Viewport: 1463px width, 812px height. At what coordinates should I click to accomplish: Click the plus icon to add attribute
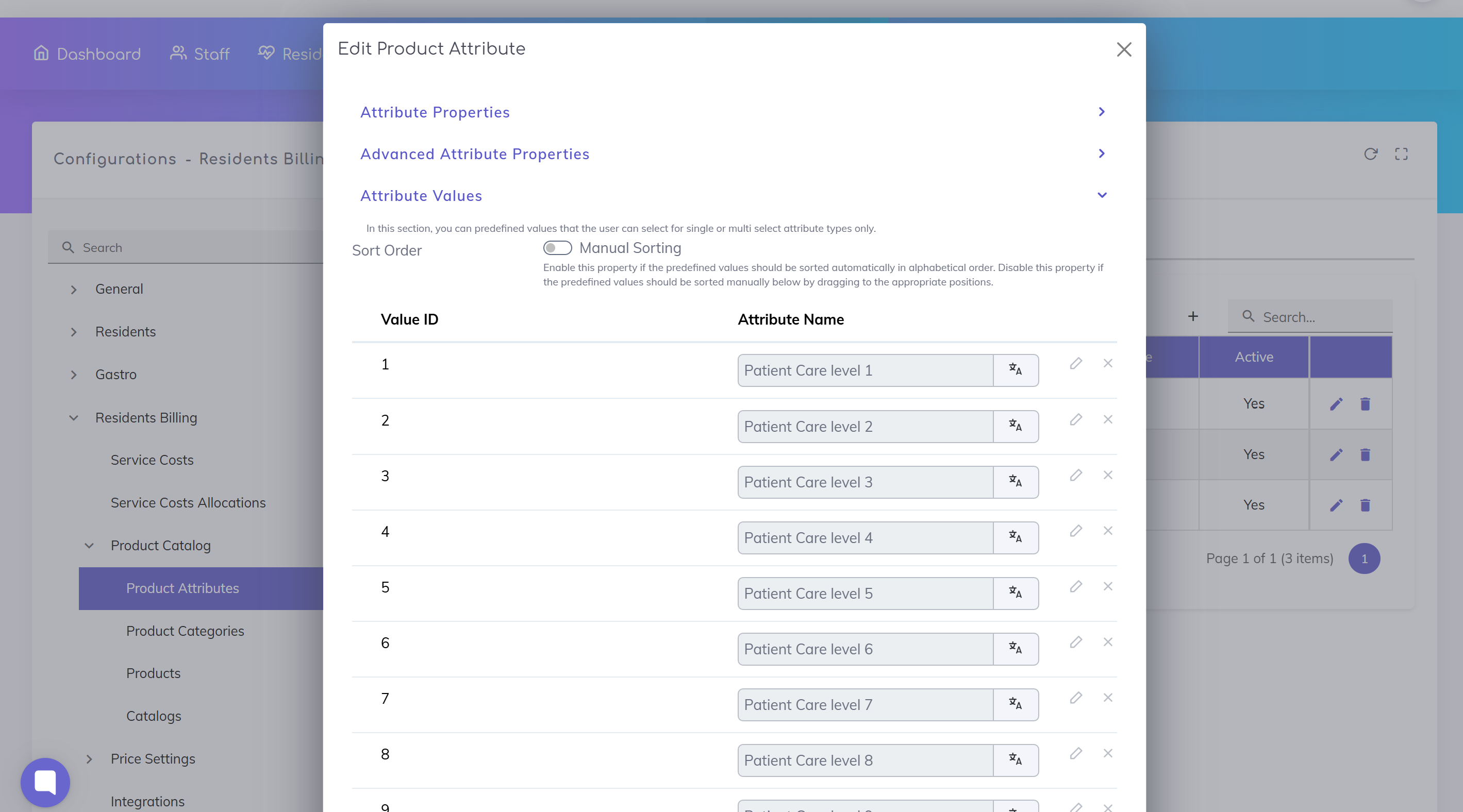[1193, 316]
